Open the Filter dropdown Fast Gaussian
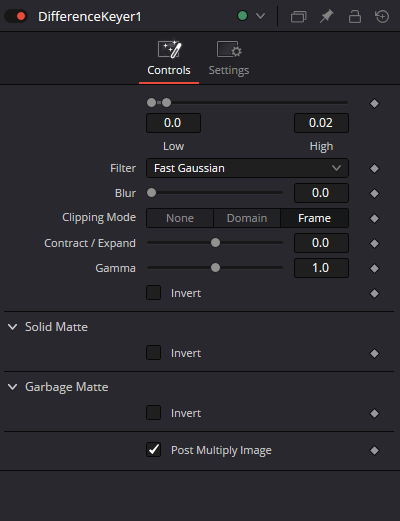The image size is (400, 521). click(247, 168)
